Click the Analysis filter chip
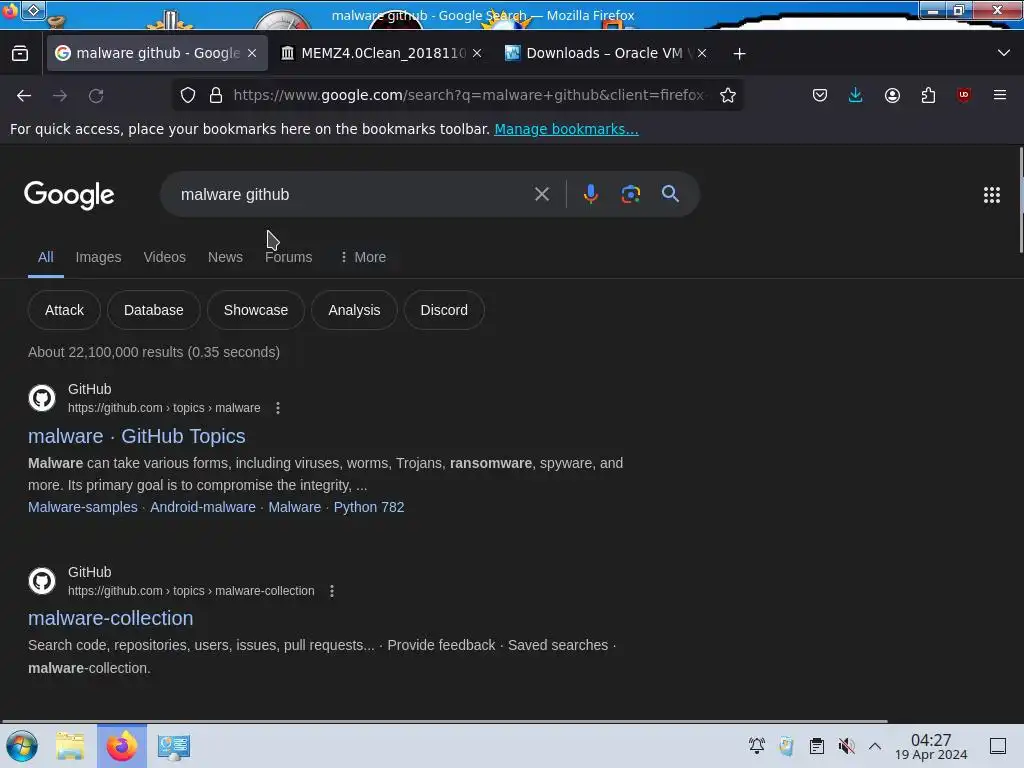 point(354,310)
